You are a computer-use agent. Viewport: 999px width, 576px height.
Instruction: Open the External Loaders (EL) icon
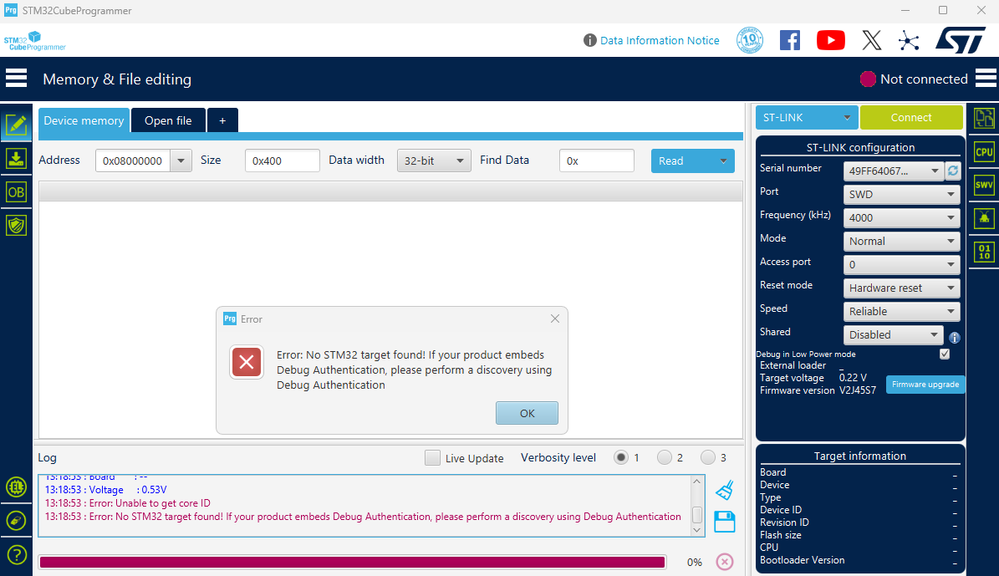tap(16, 487)
